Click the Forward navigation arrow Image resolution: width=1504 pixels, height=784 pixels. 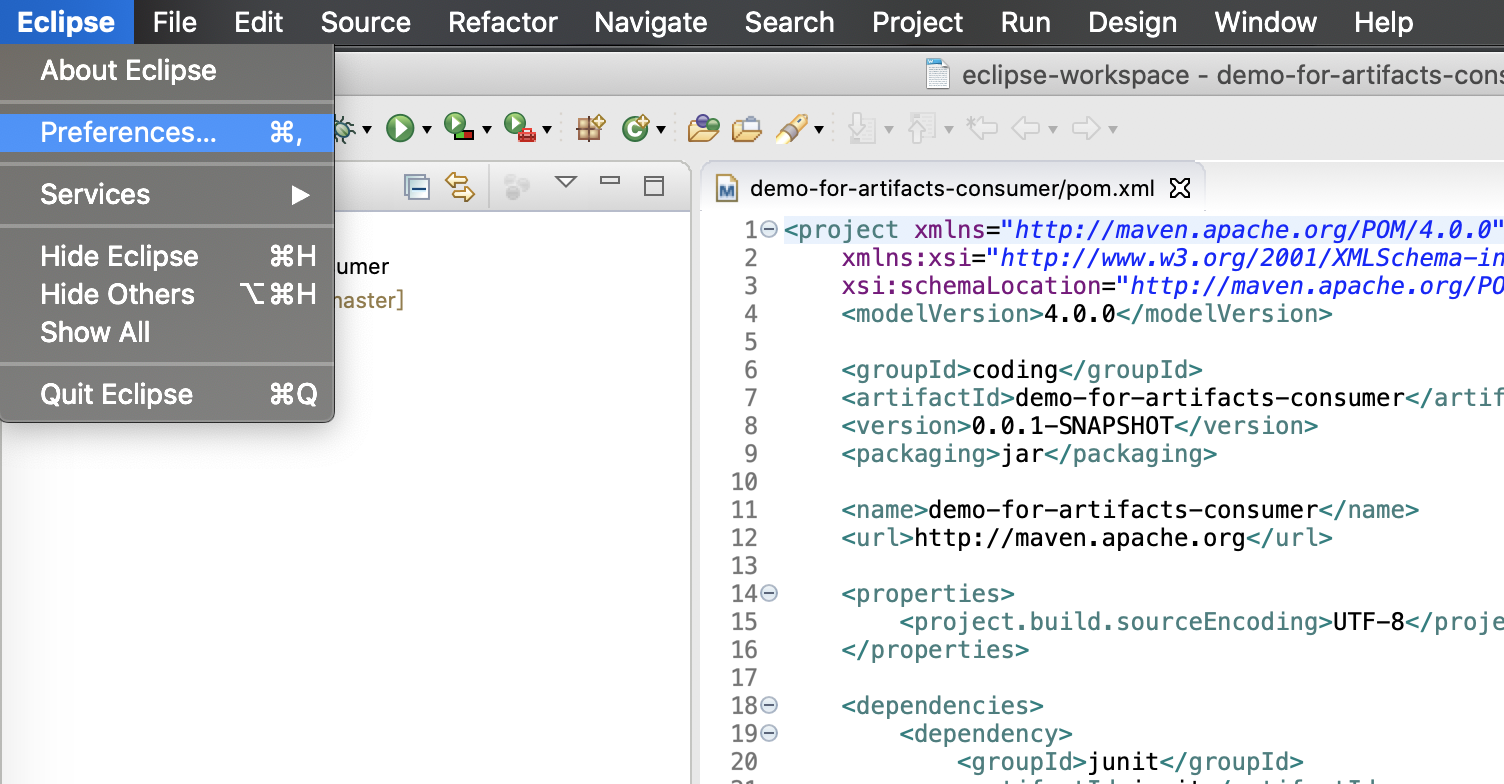click(1086, 128)
